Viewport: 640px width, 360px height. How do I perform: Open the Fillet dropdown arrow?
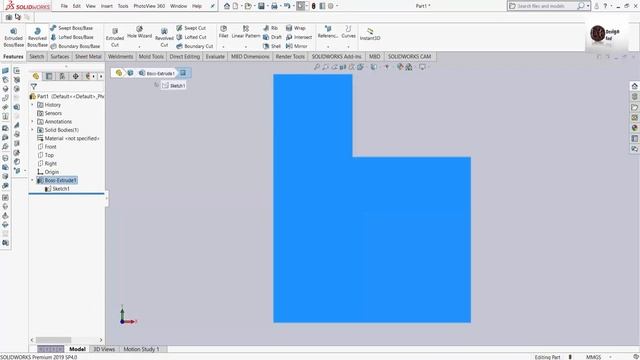click(x=223, y=47)
